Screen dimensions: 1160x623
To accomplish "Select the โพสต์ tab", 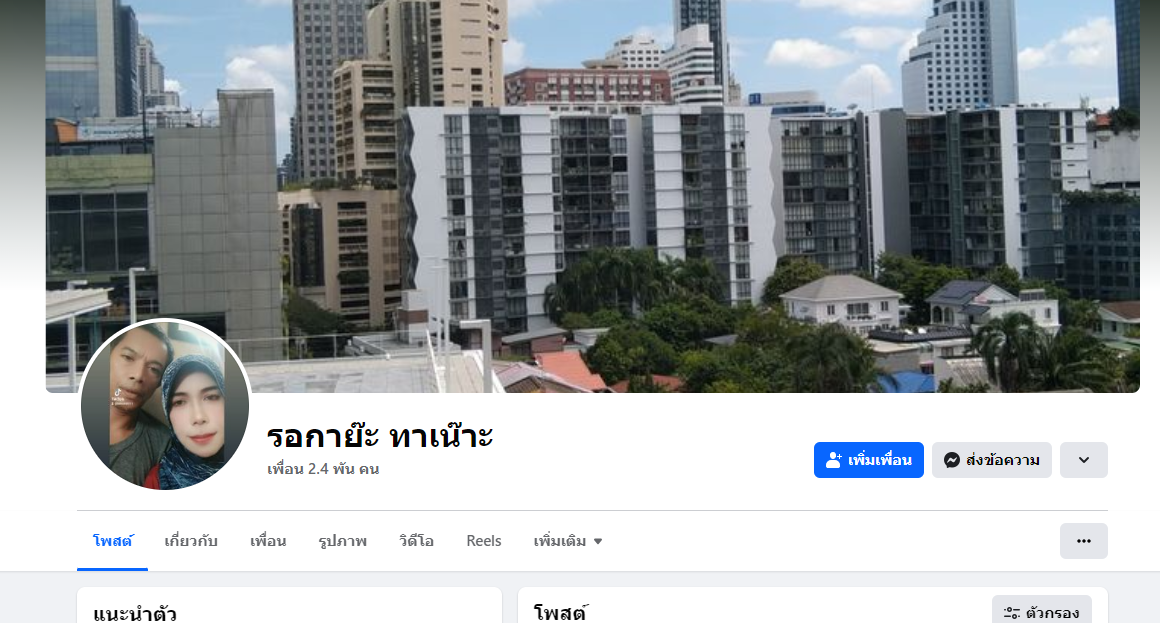I will (x=112, y=541).
